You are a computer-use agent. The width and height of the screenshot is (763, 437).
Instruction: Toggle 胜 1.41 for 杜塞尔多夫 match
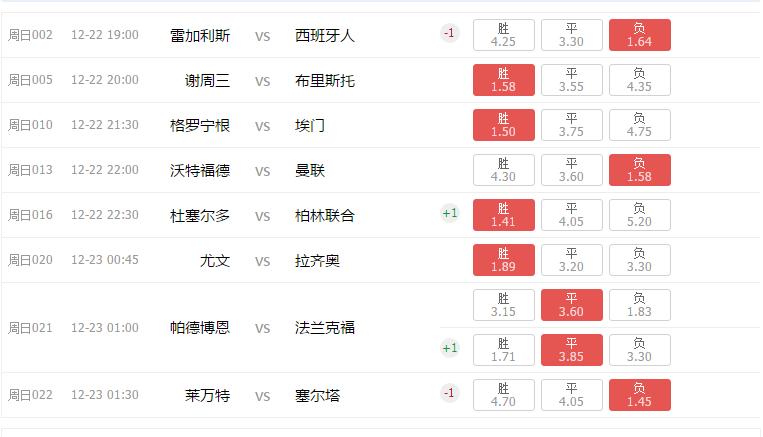[x=503, y=215]
